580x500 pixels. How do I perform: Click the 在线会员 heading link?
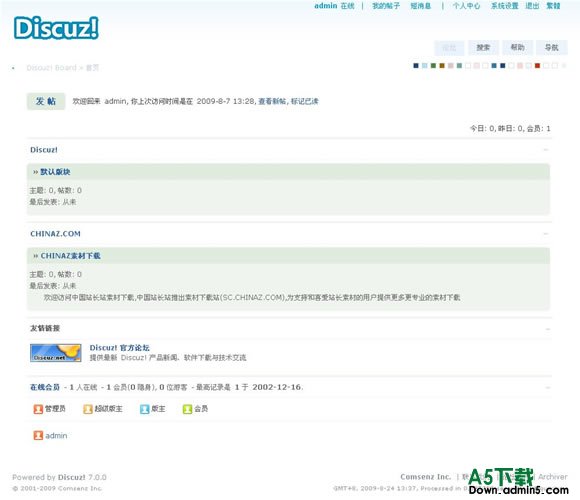(x=45, y=387)
